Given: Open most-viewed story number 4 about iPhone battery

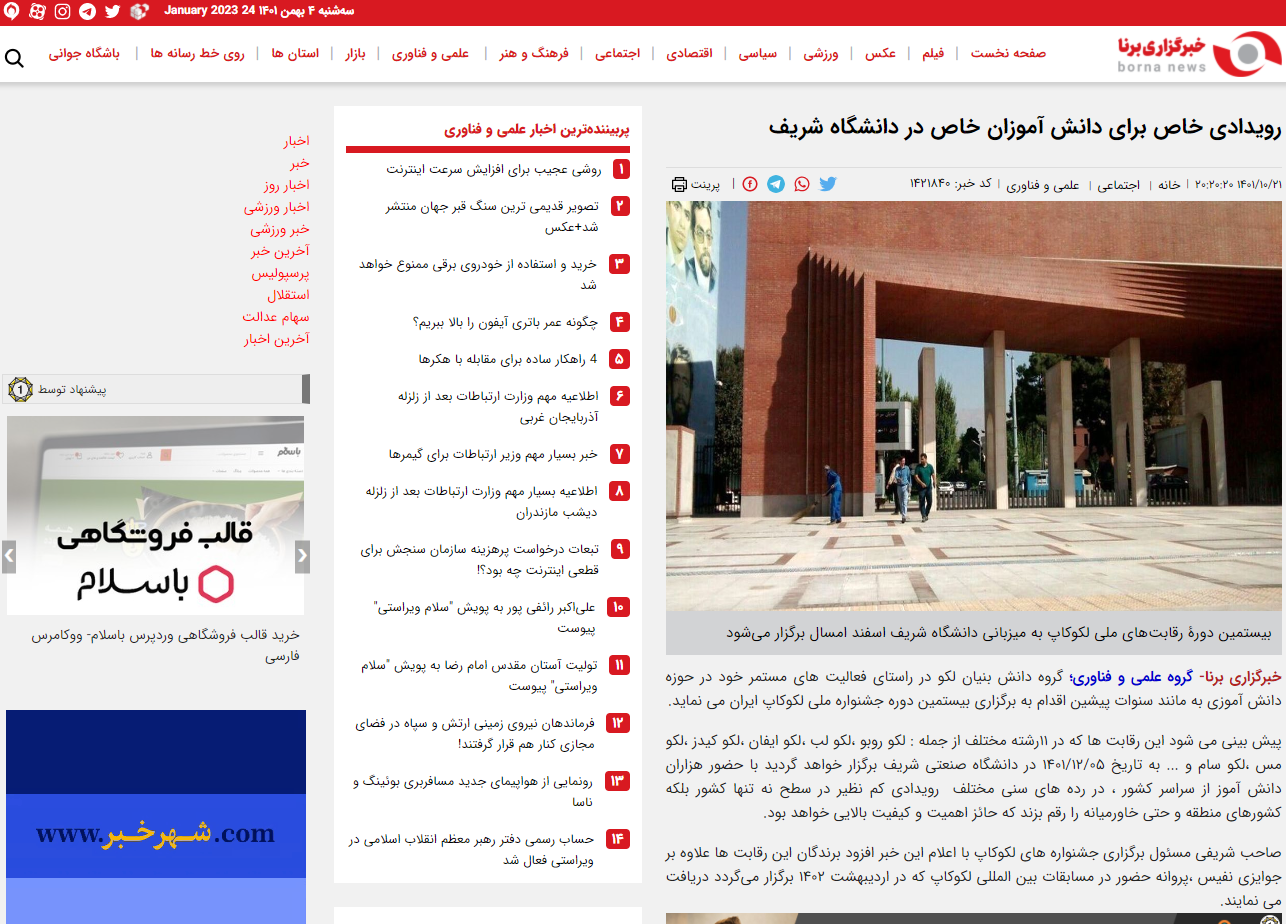Looking at the screenshot, I should [x=505, y=322].
